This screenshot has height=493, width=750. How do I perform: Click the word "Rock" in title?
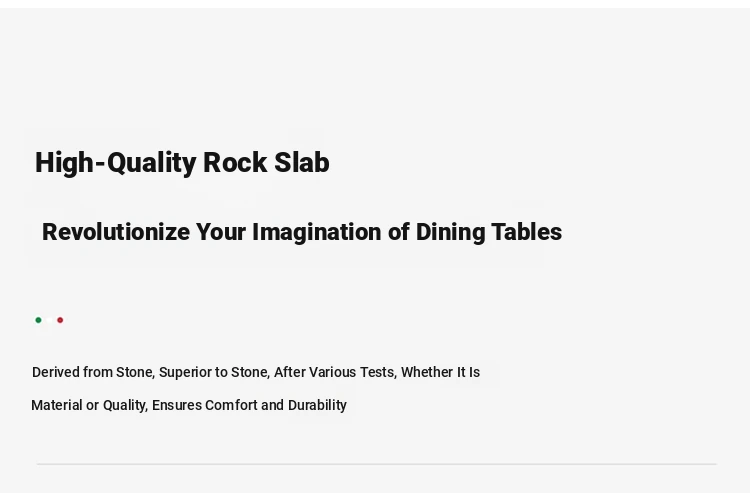click(x=235, y=163)
